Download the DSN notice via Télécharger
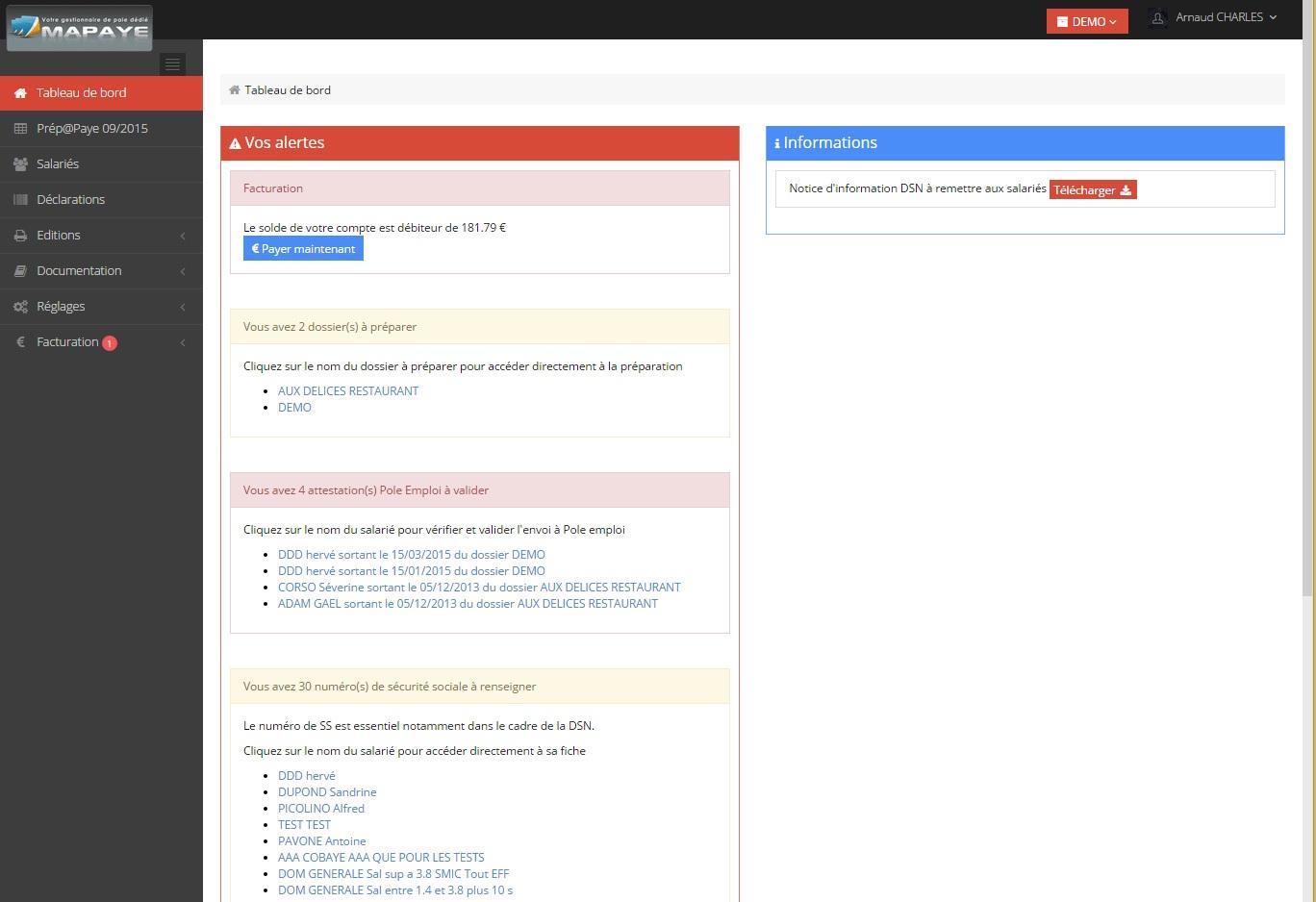Screen dimensions: 1316x902 click(x=1092, y=189)
